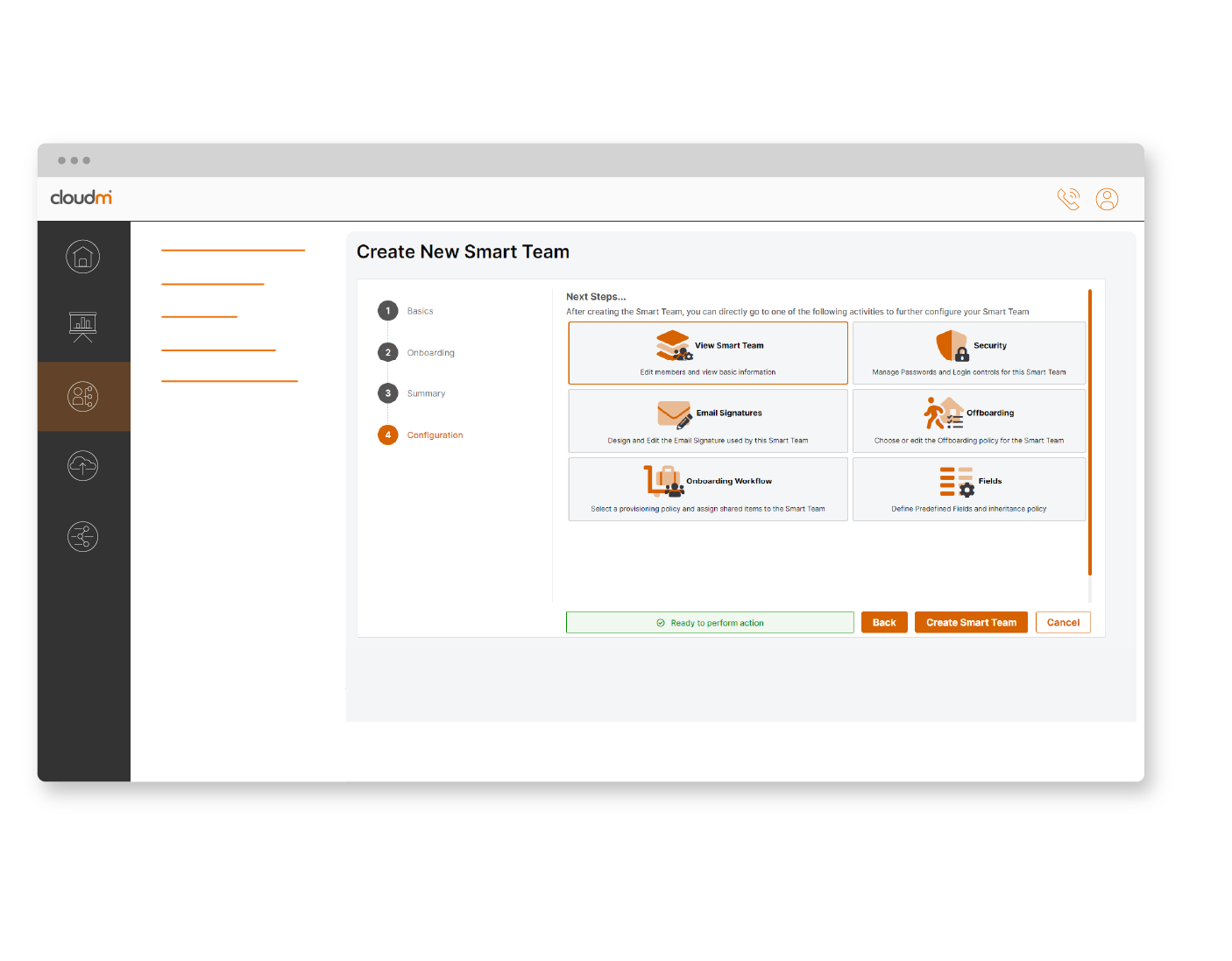The image size is (1232, 961).
Task: Cancel the Smart Team creation
Action: pos(1063,622)
